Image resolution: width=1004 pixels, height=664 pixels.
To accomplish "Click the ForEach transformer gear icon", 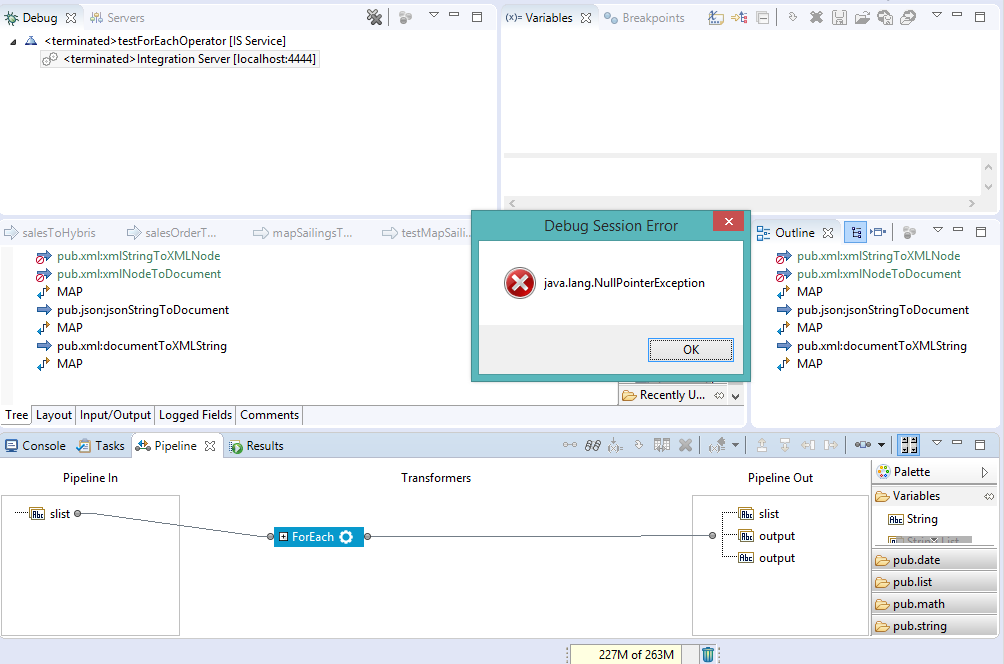I will click(346, 537).
